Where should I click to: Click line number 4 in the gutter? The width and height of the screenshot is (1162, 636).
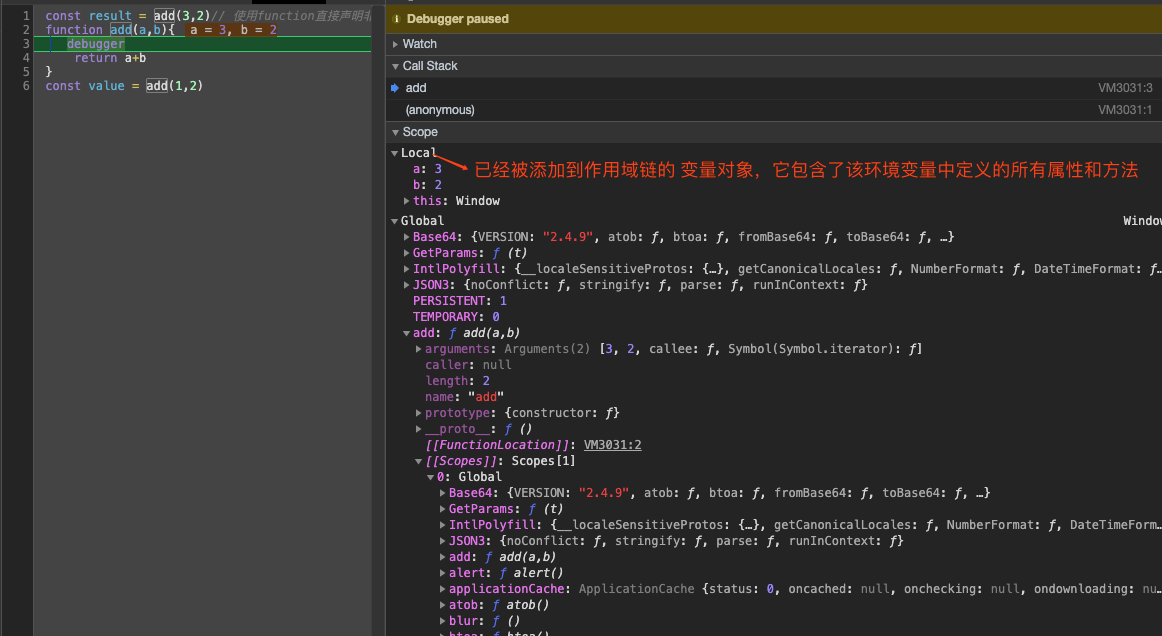[26, 58]
